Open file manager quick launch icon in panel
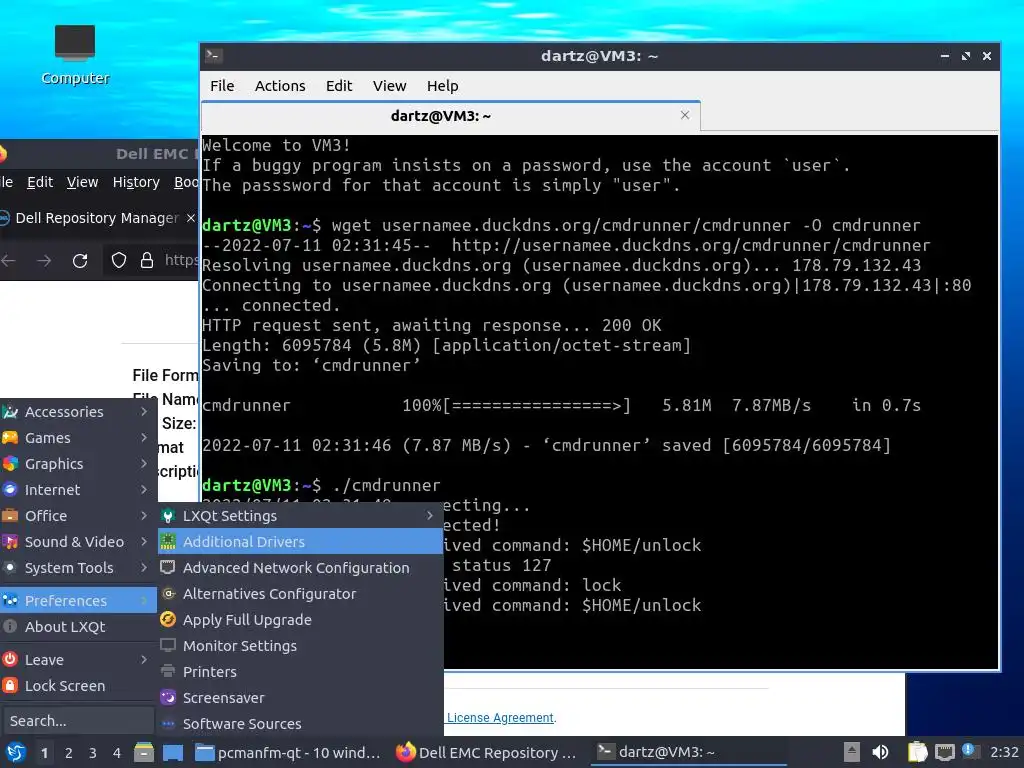Image resolution: width=1024 pixels, height=768 pixels. pyautogui.click(x=144, y=752)
